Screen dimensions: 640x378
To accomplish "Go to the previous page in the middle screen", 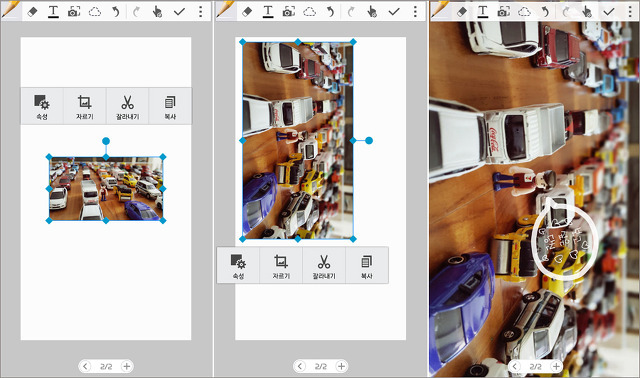I will 300,366.
